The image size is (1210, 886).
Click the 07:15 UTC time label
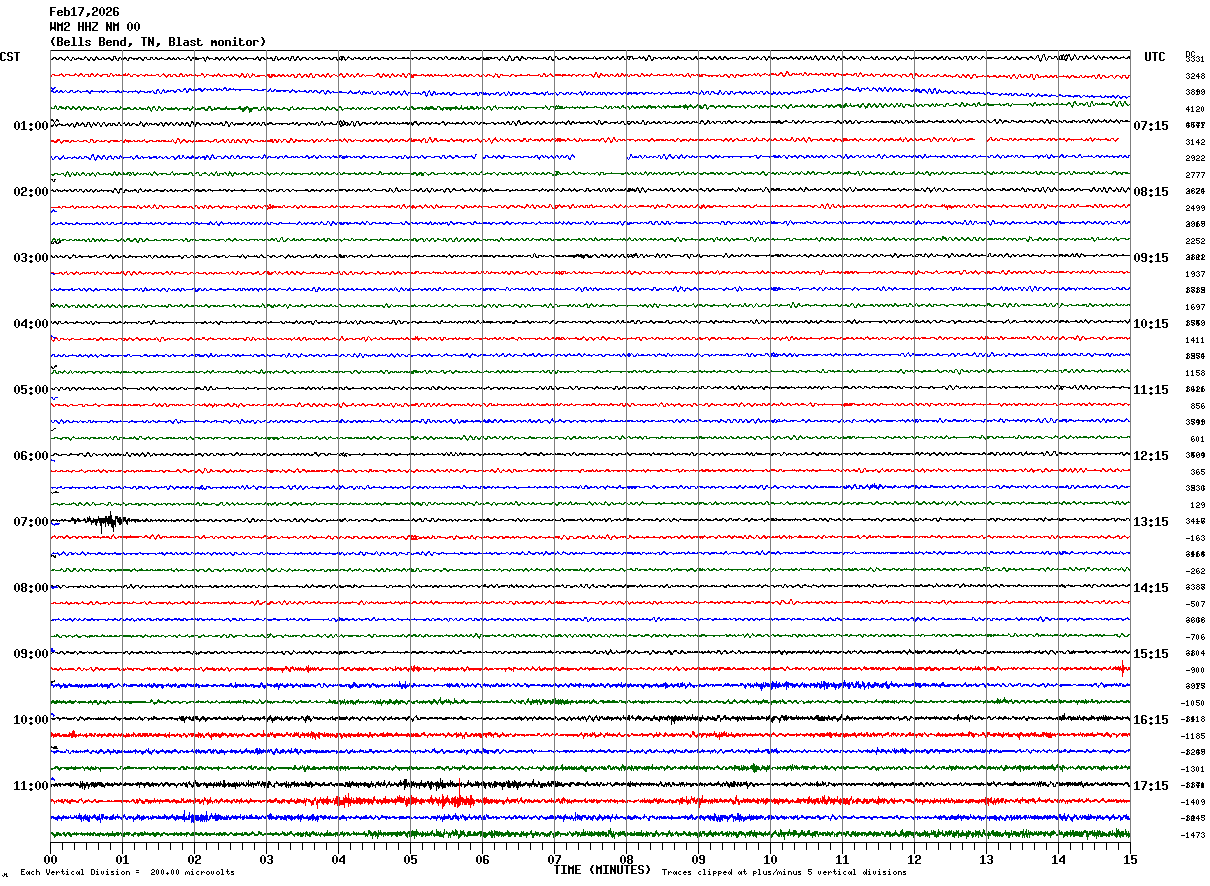coord(1151,126)
